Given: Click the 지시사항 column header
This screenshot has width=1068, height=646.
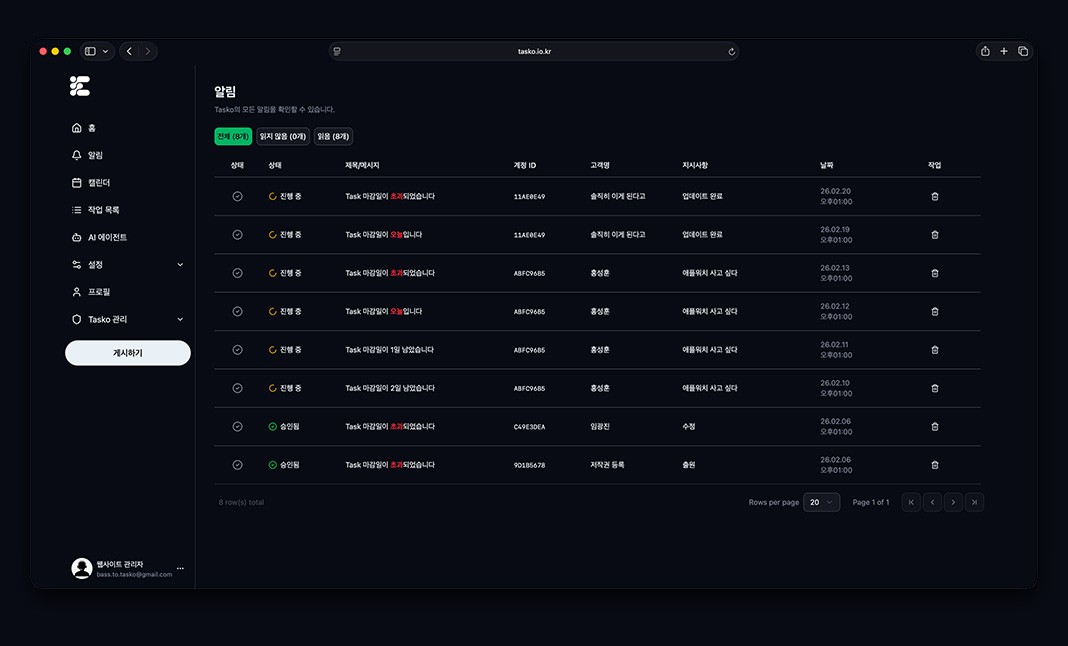Looking at the screenshot, I should (x=695, y=166).
